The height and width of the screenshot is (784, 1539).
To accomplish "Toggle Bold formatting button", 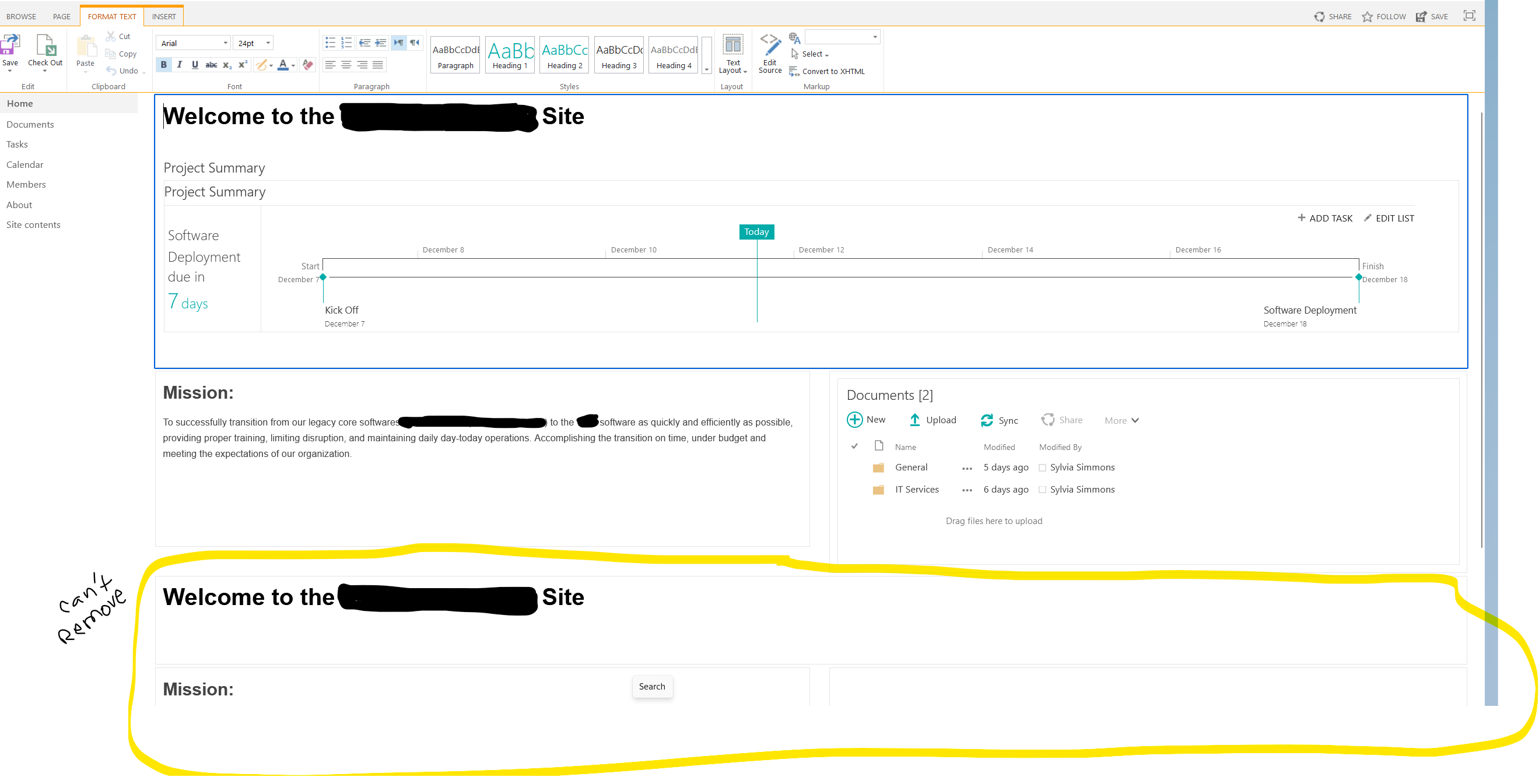I will (x=163, y=65).
